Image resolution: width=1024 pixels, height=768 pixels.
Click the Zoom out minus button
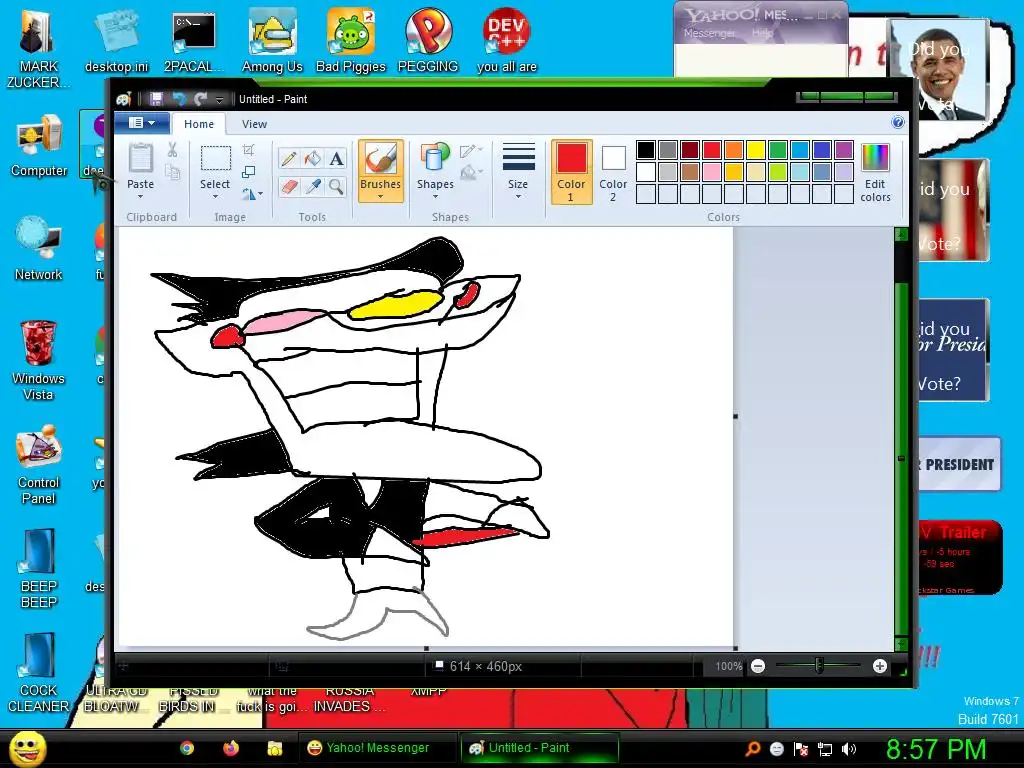pyautogui.click(x=758, y=666)
